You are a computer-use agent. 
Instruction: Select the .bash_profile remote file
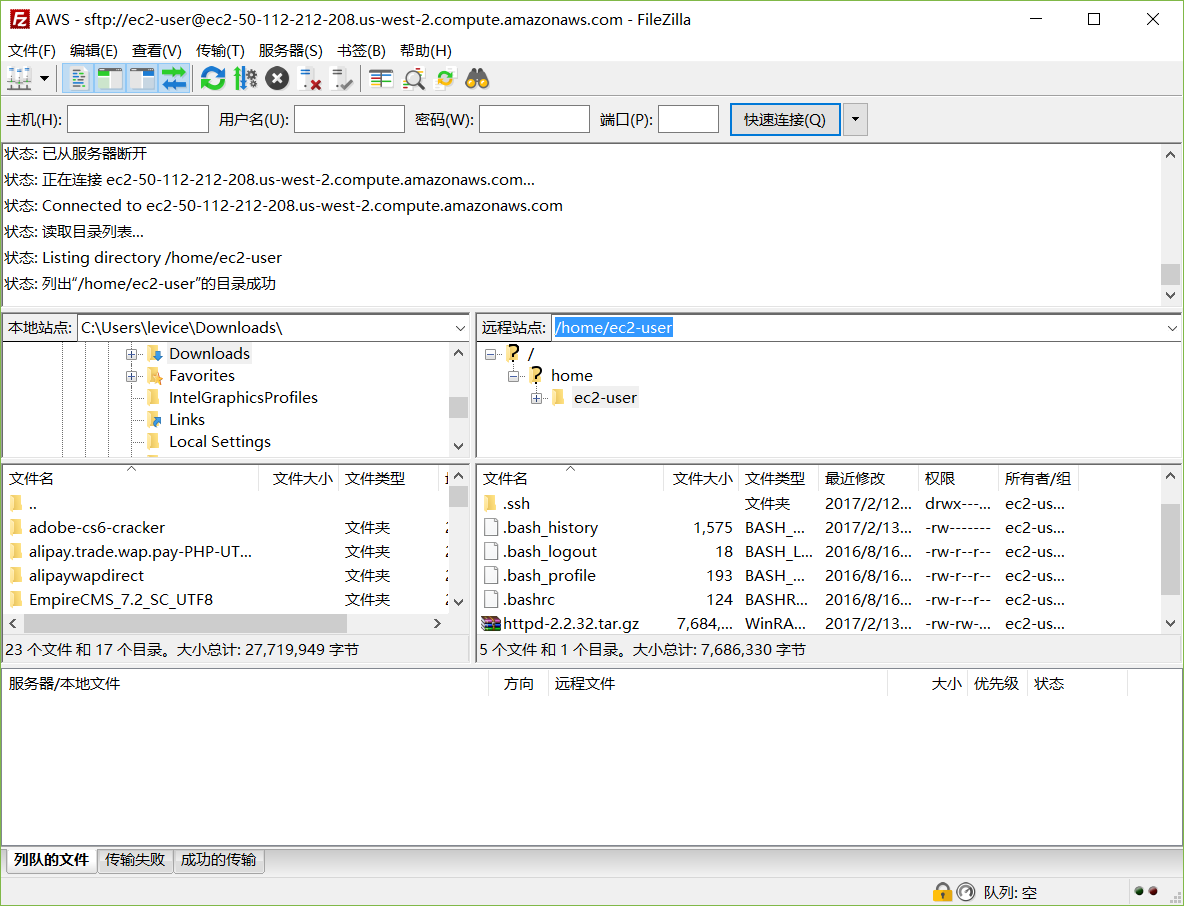[x=549, y=576]
